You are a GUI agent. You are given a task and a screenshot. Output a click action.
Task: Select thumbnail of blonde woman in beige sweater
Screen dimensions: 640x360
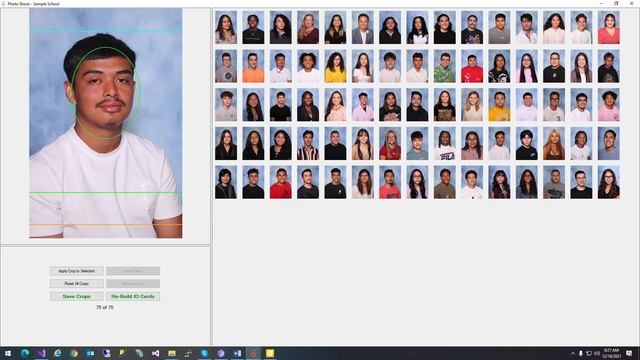coord(472,105)
